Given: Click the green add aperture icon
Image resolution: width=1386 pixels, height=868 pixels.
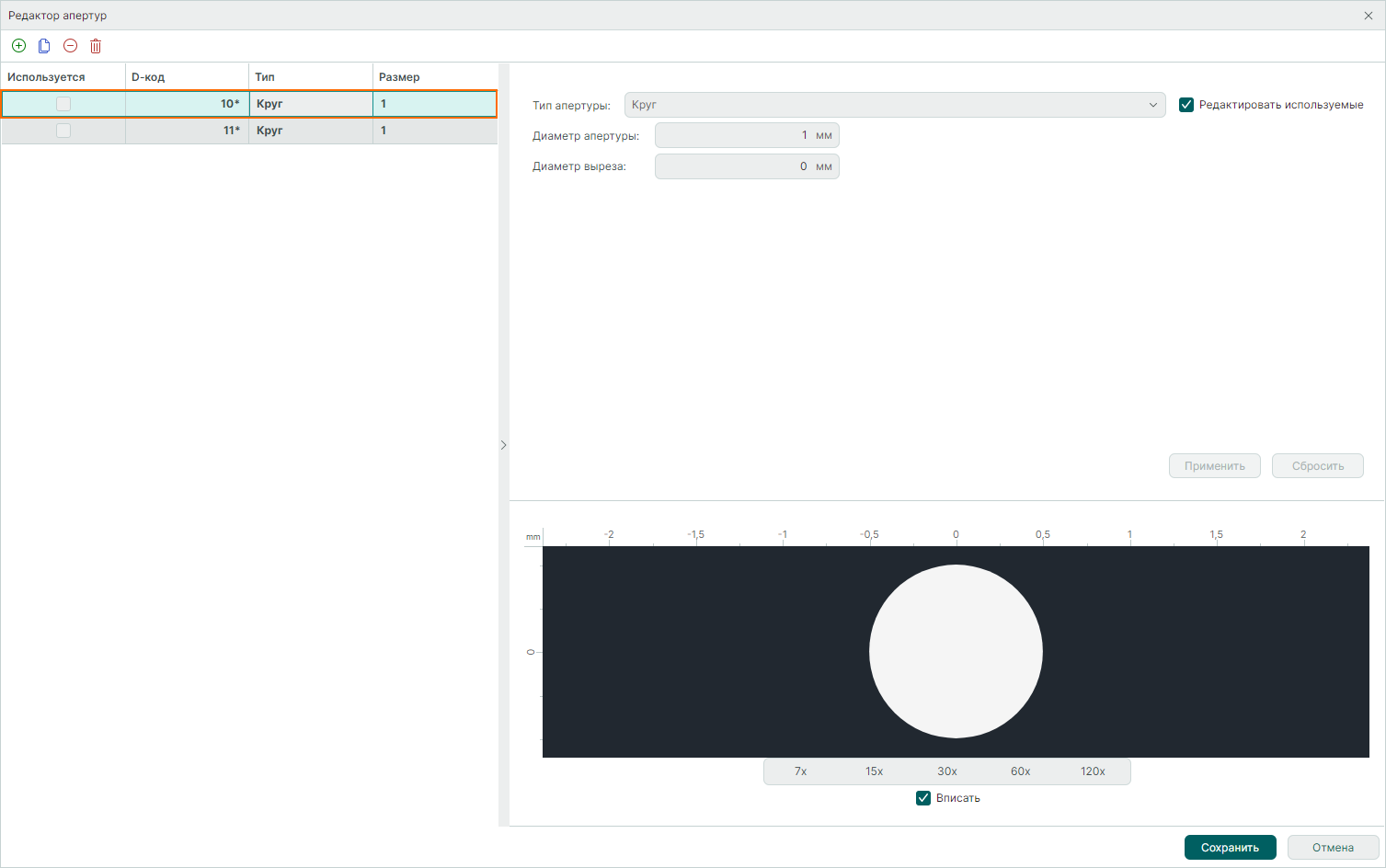Looking at the screenshot, I should click(18, 46).
